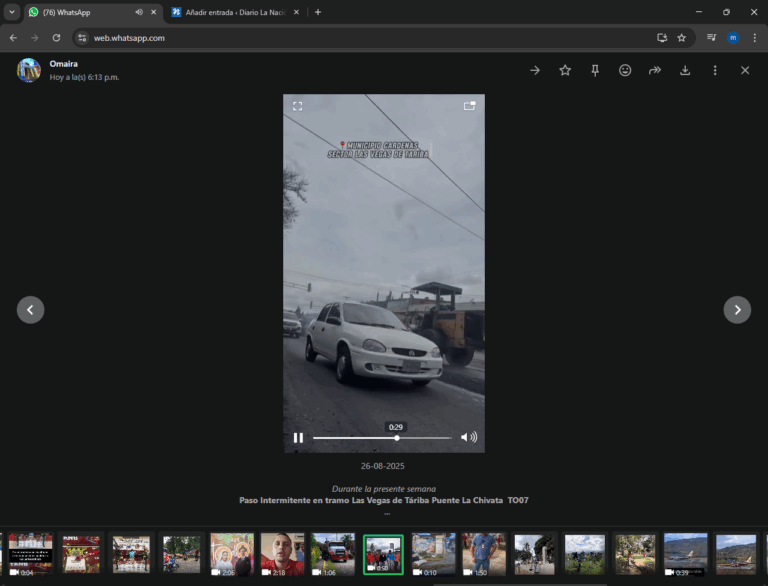The image size is (768, 586).
Task: Pin this media message
Action: pos(595,70)
